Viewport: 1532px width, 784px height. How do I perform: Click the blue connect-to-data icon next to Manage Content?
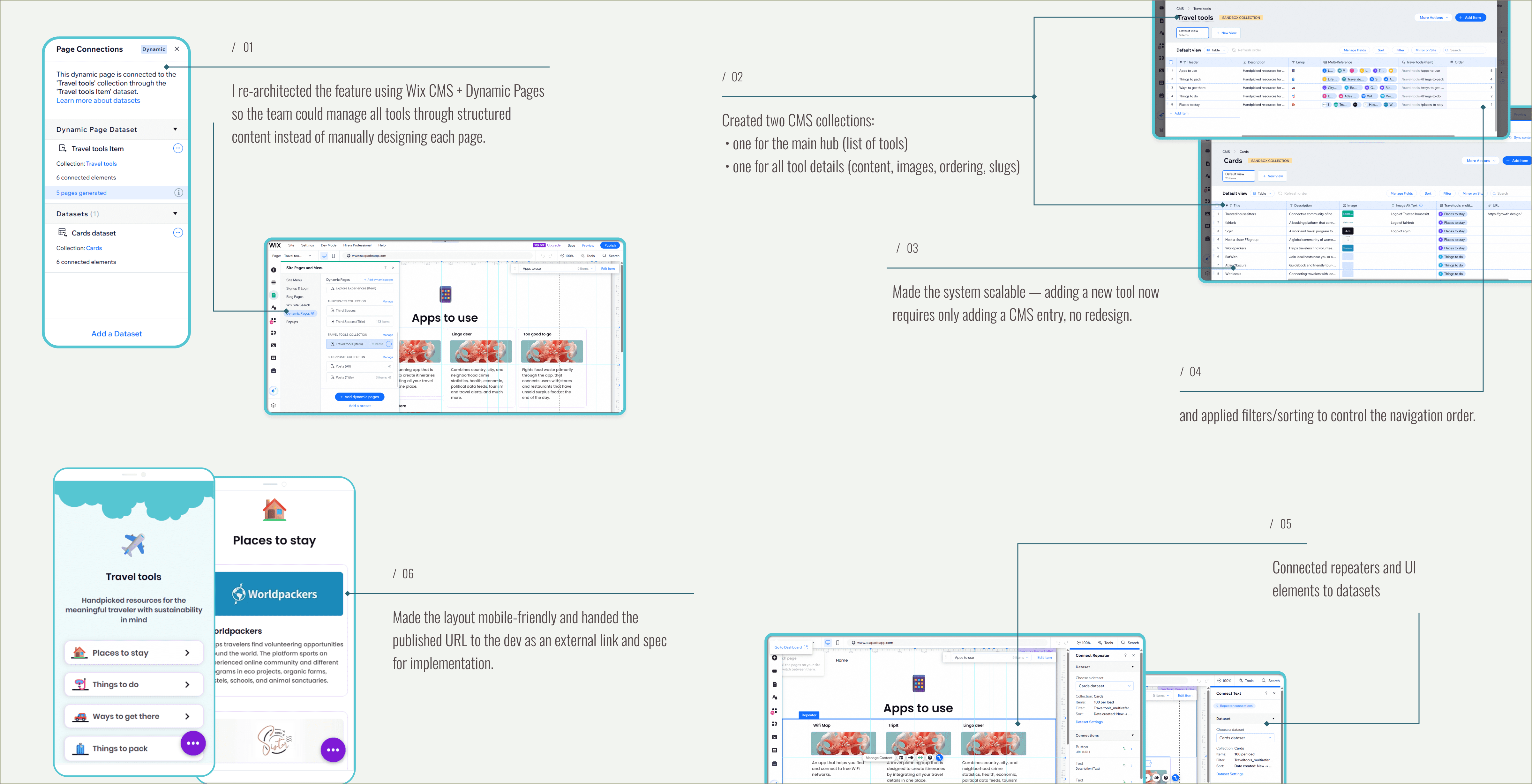pyautogui.click(x=940, y=758)
